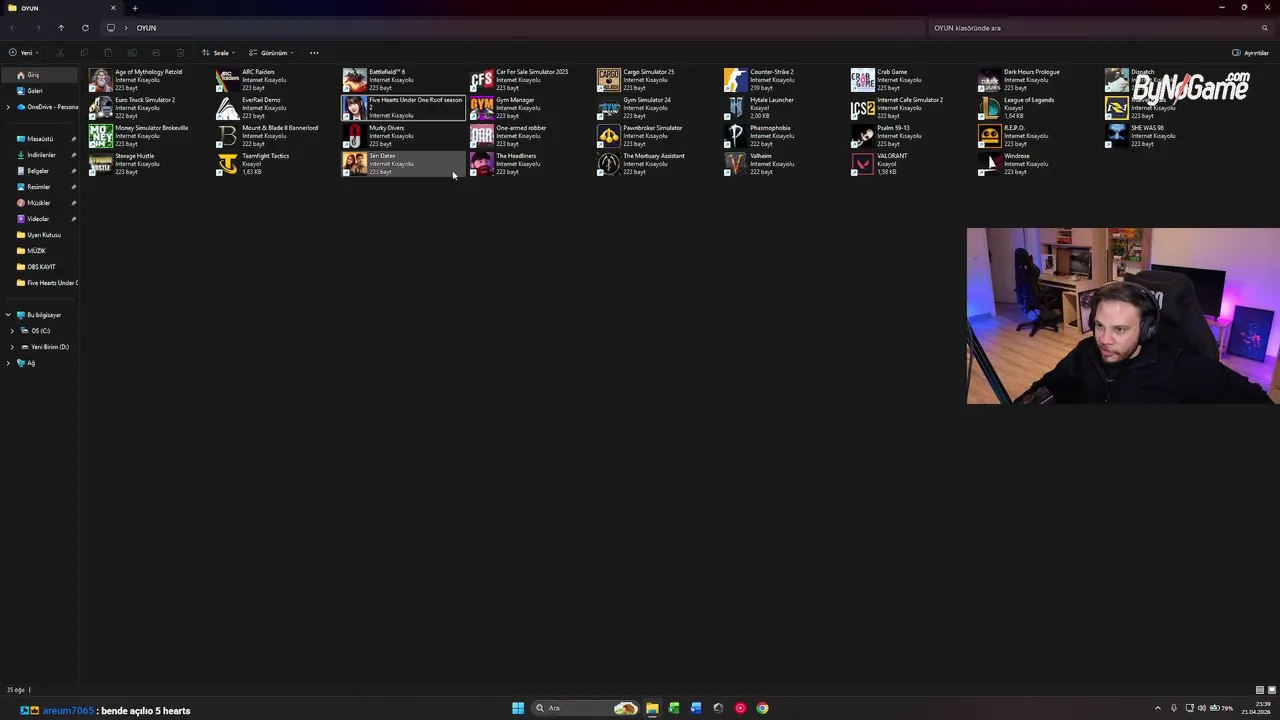The image size is (1280, 720).
Task: Open Masaüstü desktop folder in sidebar
Action: tap(39, 139)
